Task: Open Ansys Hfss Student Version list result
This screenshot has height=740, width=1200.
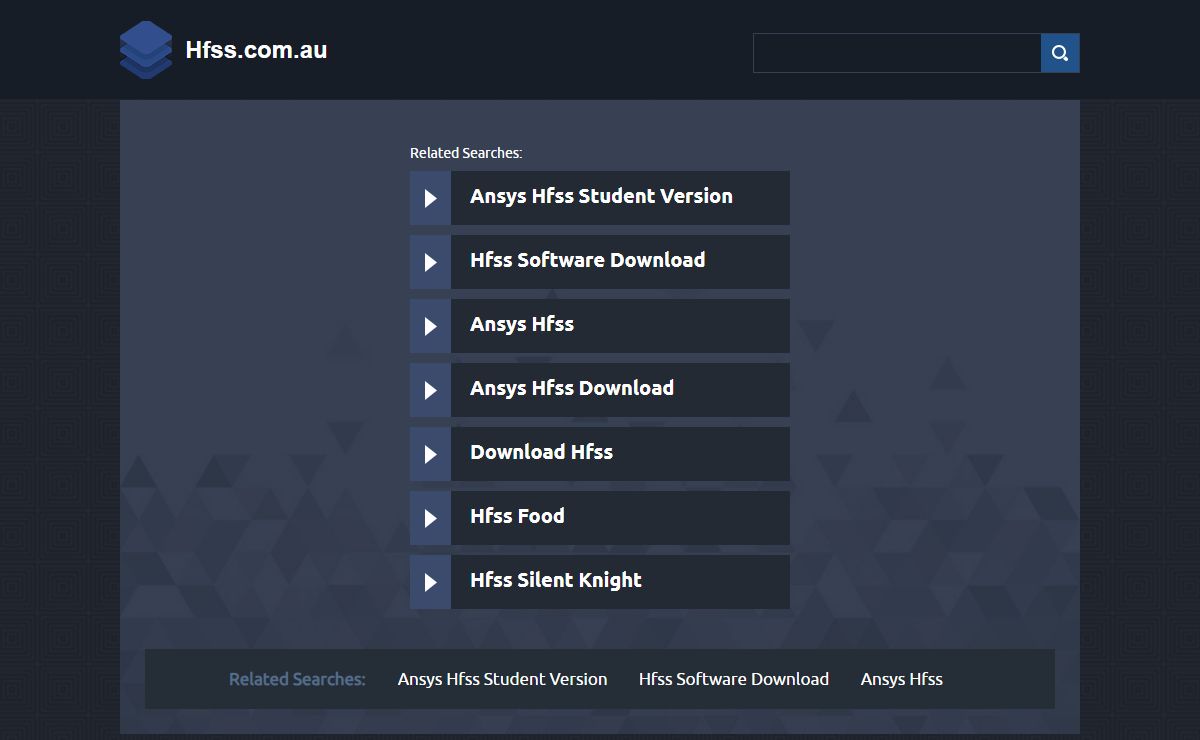Action: [x=601, y=196]
